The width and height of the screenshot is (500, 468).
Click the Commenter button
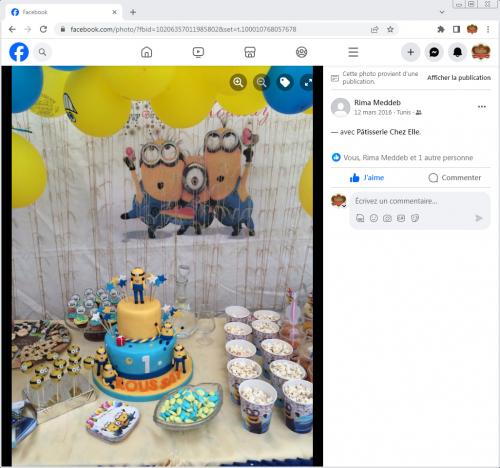[x=455, y=178]
